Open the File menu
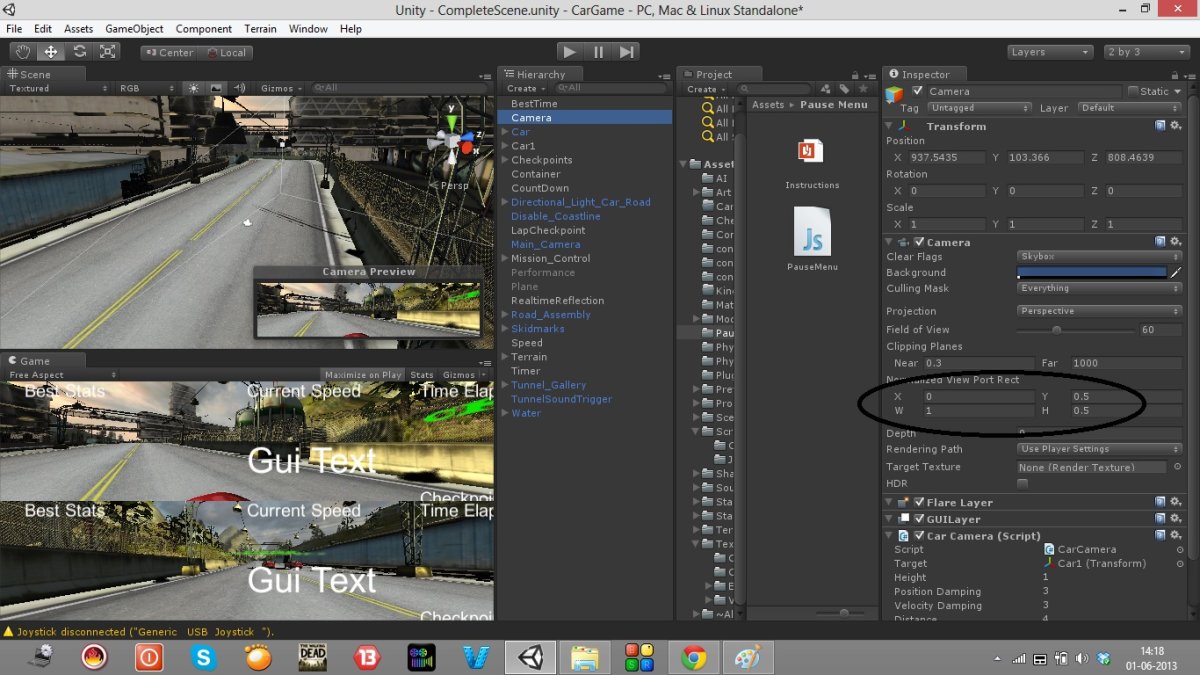Image resolution: width=1200 pixels, height=675 pixels. click(14, 29)
